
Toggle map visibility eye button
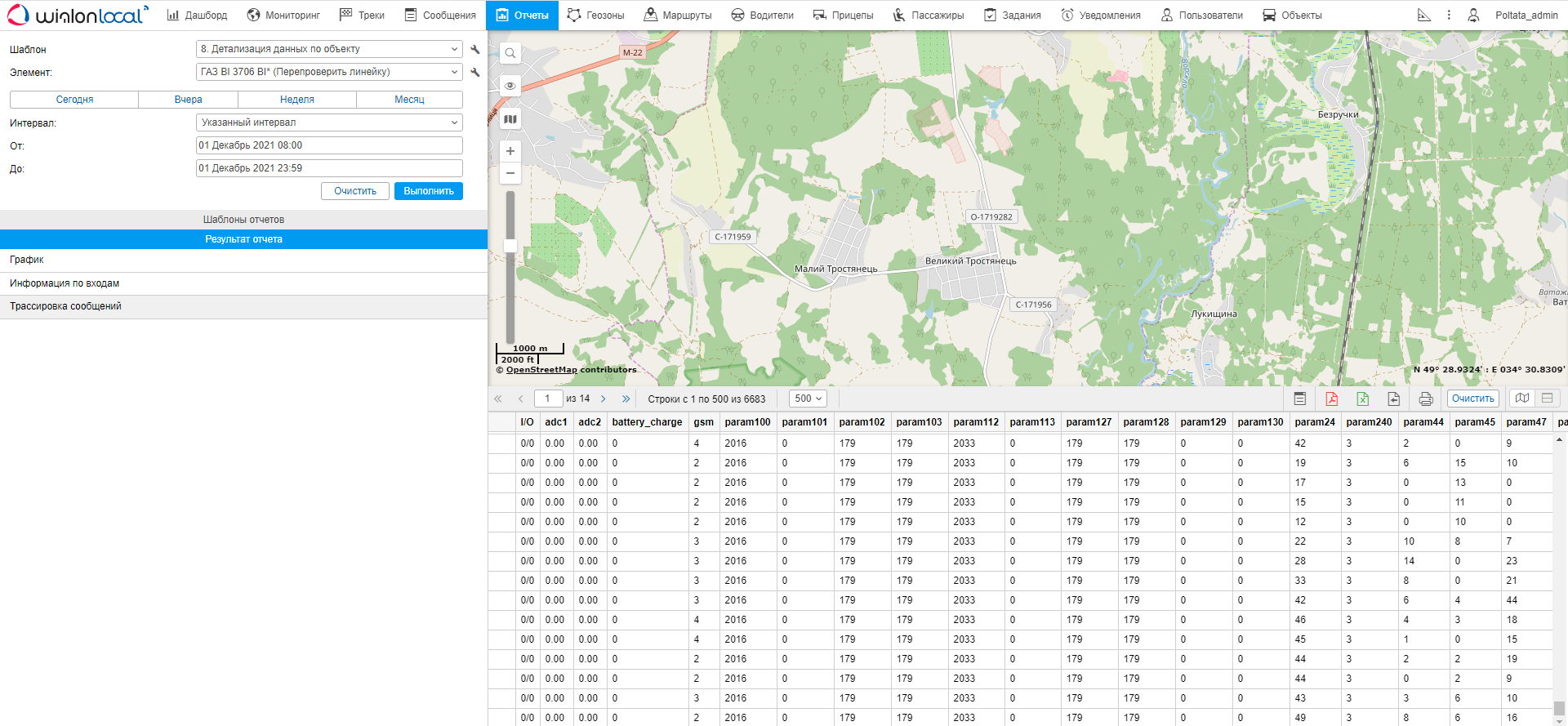click(x=510, y=86)
